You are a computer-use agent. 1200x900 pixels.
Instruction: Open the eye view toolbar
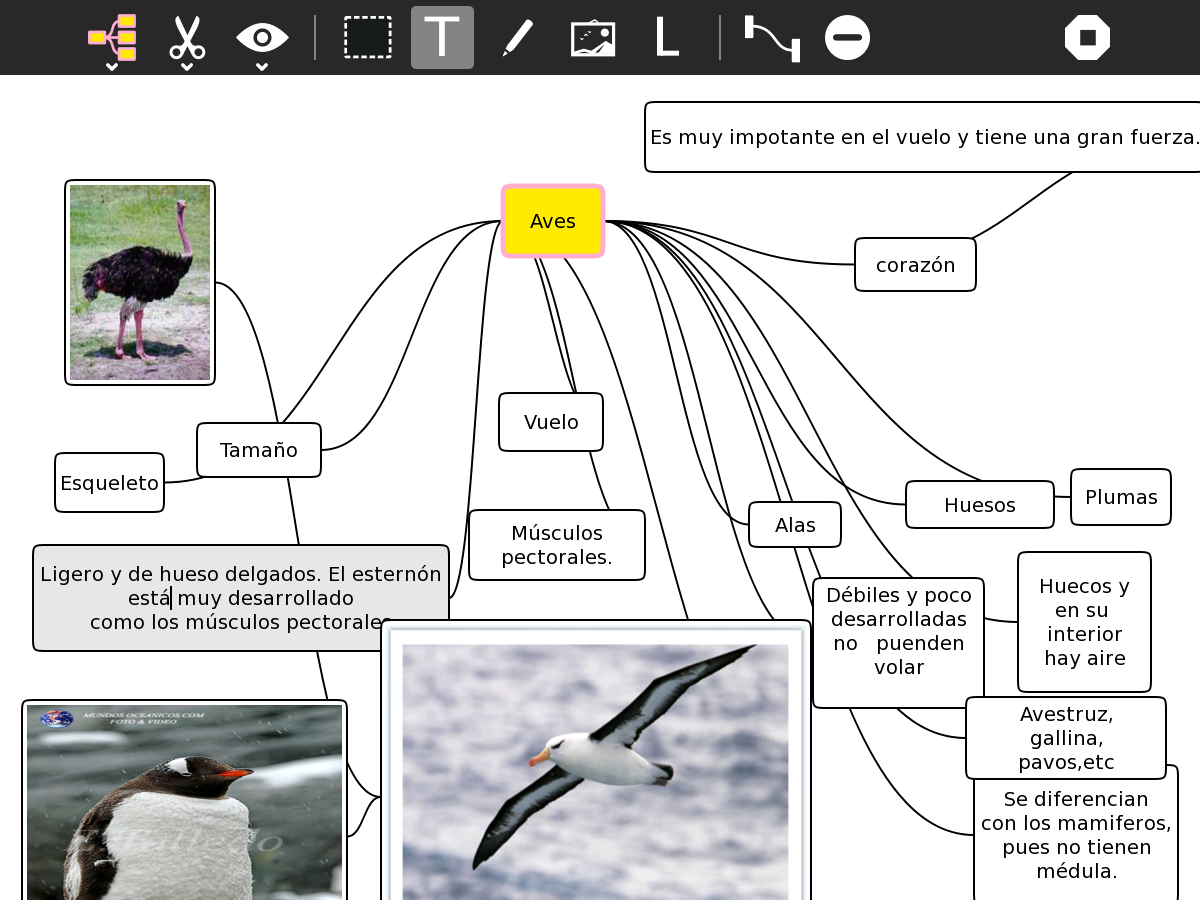(262, 38)
